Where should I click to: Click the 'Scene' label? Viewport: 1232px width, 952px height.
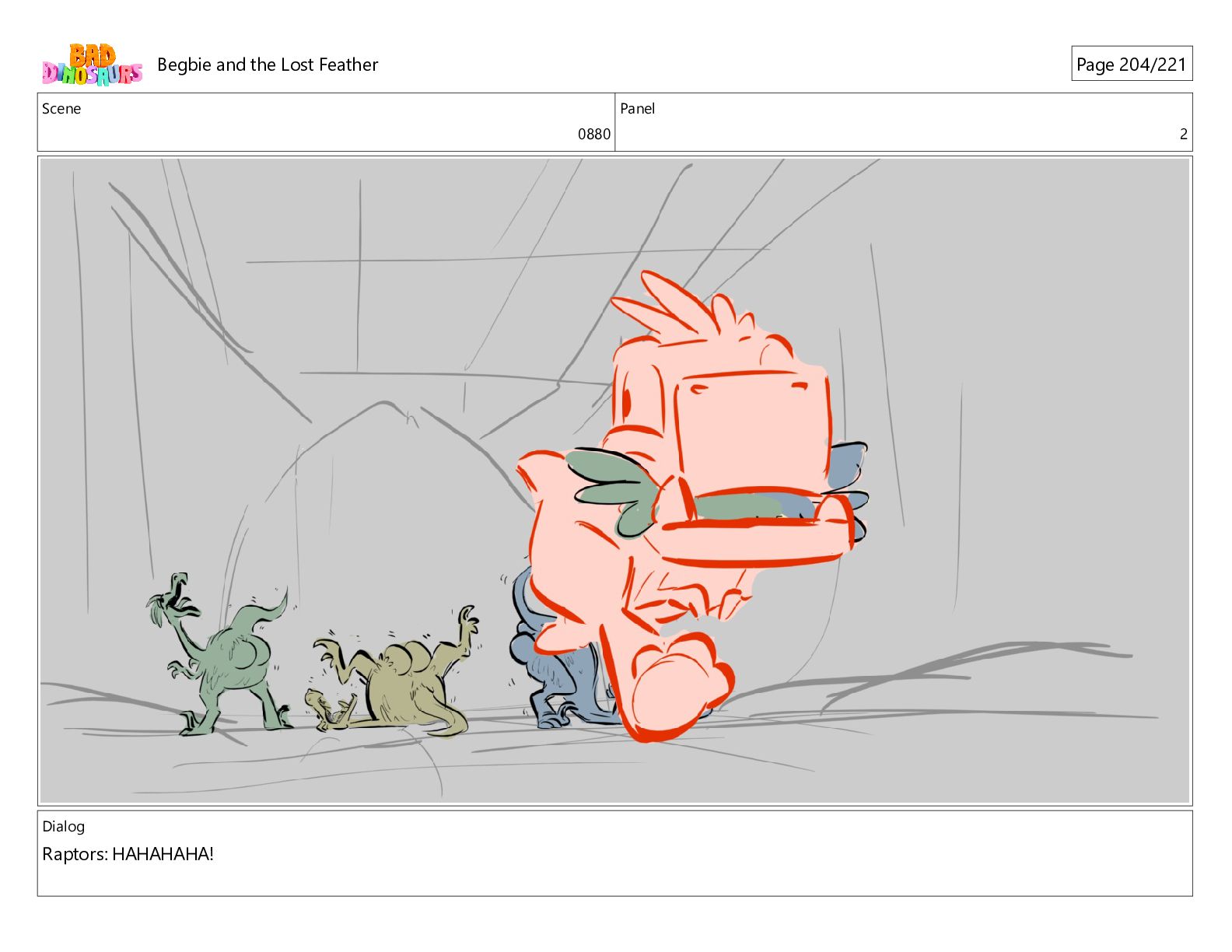(61, 109)
